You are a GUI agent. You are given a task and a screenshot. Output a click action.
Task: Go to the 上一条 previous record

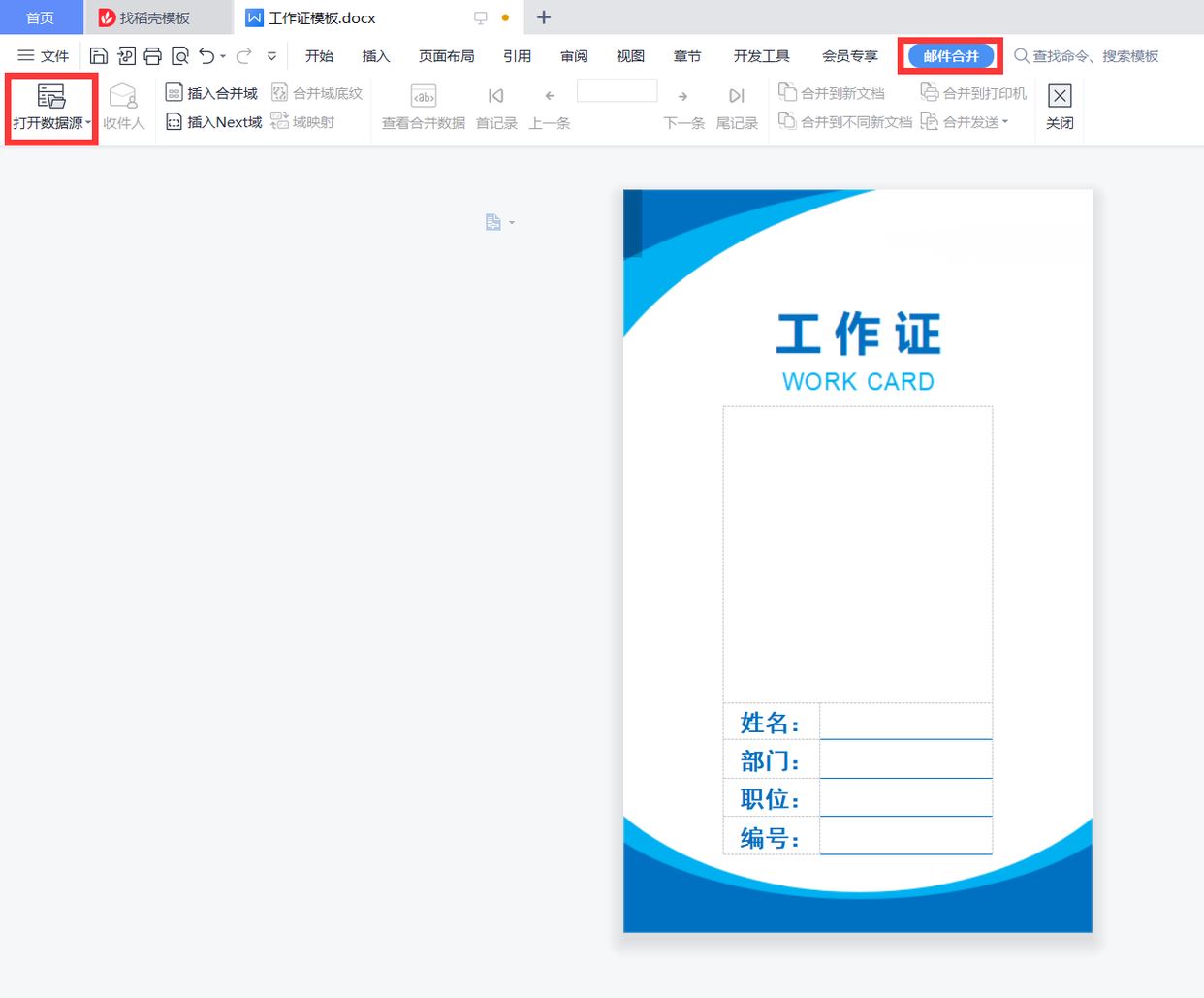point(550,108)
